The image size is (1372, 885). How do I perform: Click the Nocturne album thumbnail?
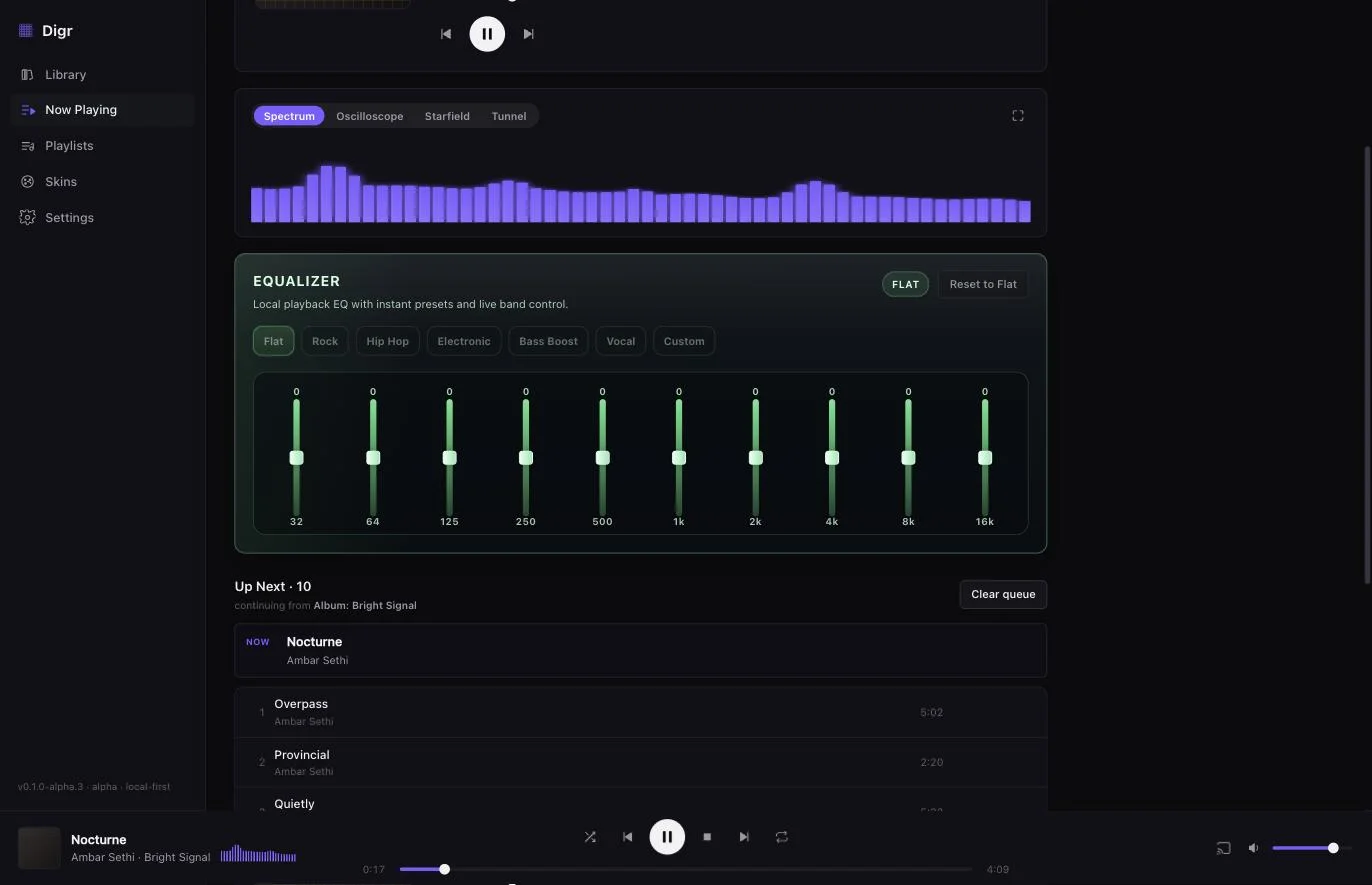pyautogui.click(x=39, y=848)
